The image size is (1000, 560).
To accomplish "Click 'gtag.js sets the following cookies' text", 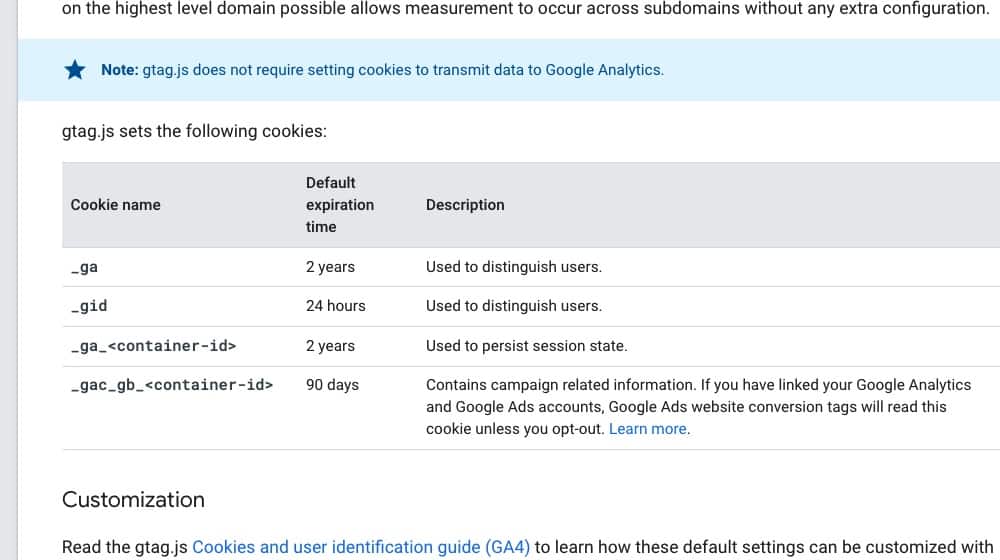I will [194, 131].
